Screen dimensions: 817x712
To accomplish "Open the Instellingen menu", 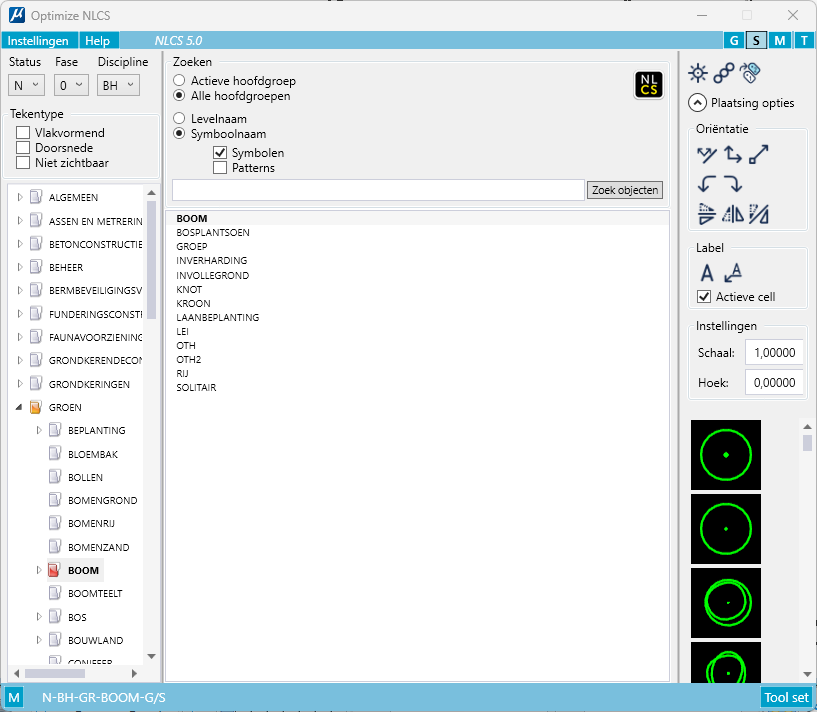I will point(38,41).
